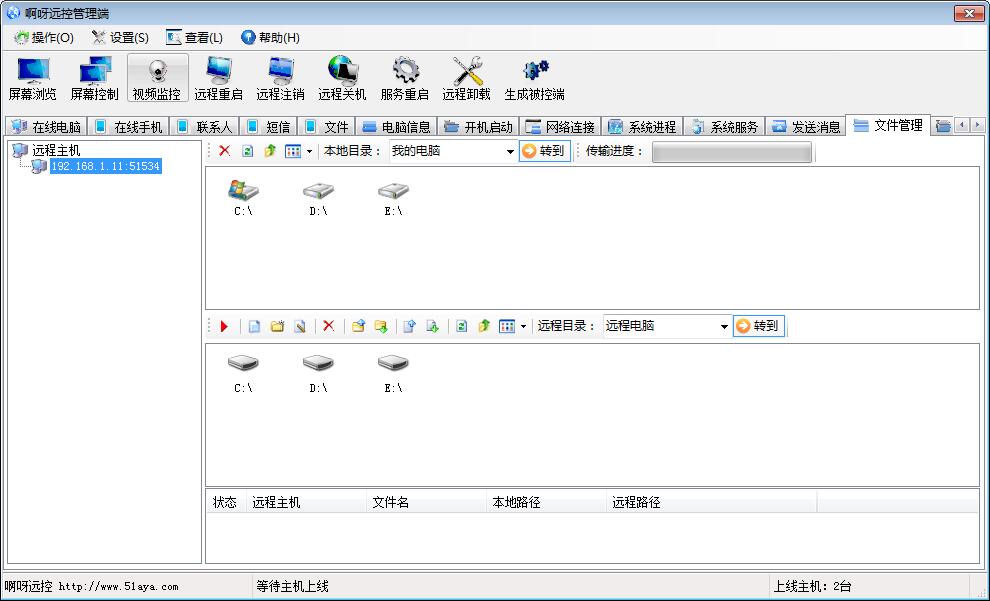Select remote drive E:\
990x601 pixels.
click(x=393, y=374)
